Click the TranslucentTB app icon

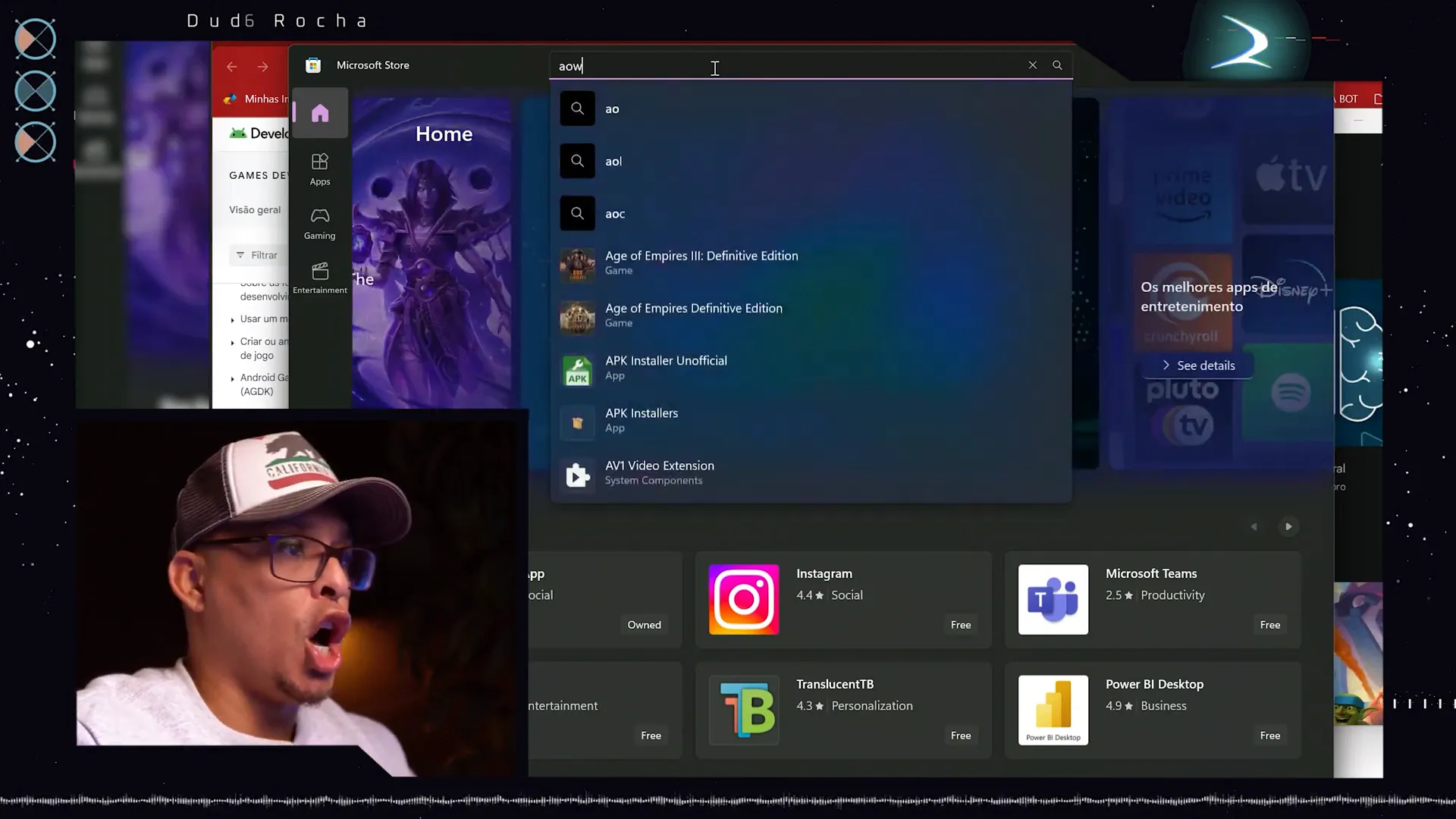(744, 710)
